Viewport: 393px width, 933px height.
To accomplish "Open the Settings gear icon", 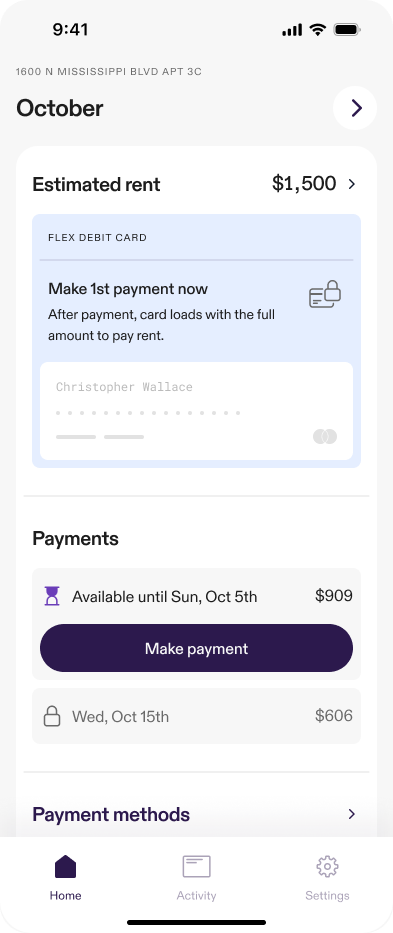I will pyautogui.click(x=327, y=866).
